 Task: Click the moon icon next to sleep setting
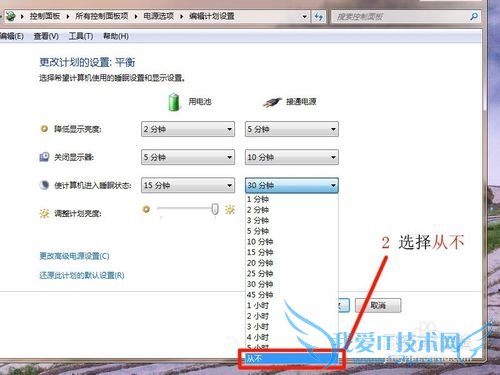pos(44,185)
